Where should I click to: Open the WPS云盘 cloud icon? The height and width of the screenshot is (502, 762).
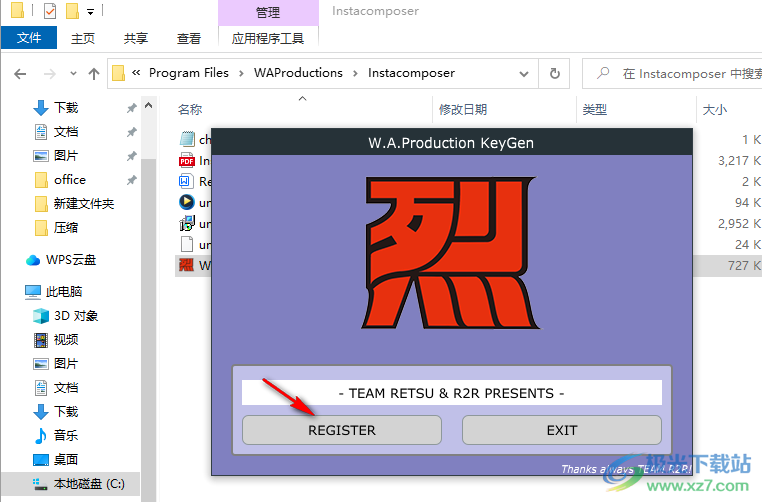tap(33, 260)
